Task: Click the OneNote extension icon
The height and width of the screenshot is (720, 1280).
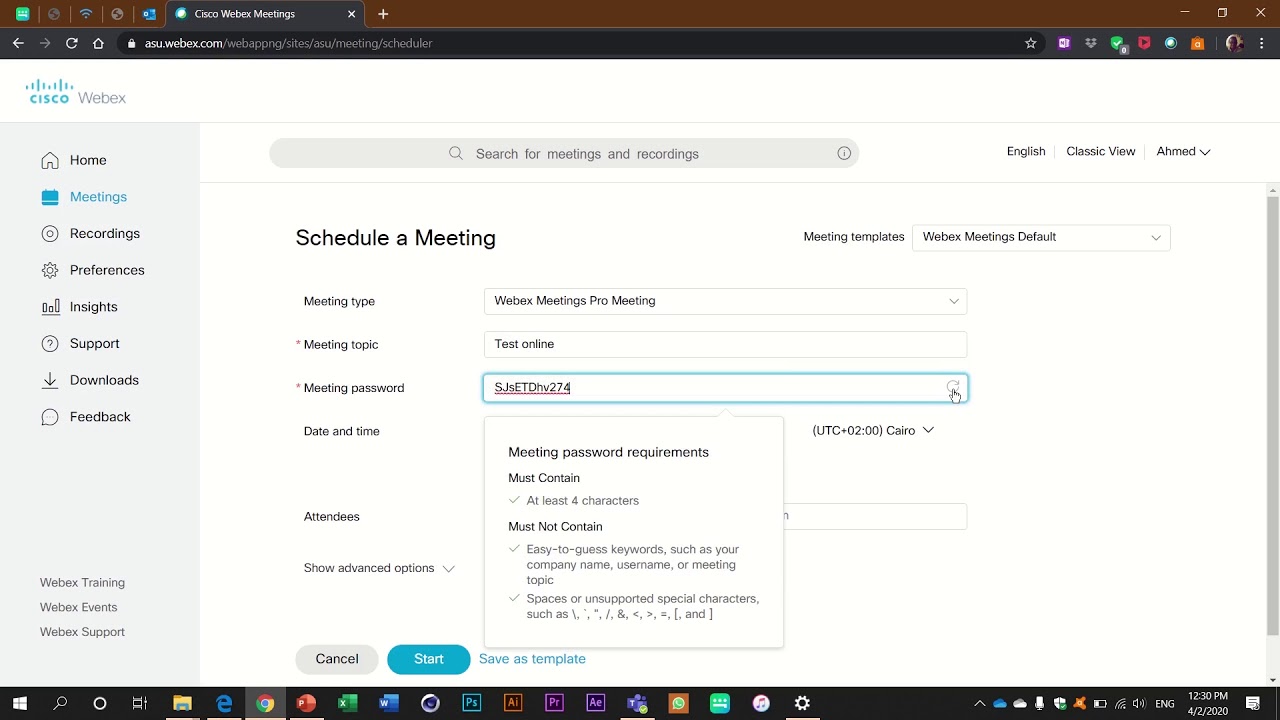Action: [x=1064, y=43]
